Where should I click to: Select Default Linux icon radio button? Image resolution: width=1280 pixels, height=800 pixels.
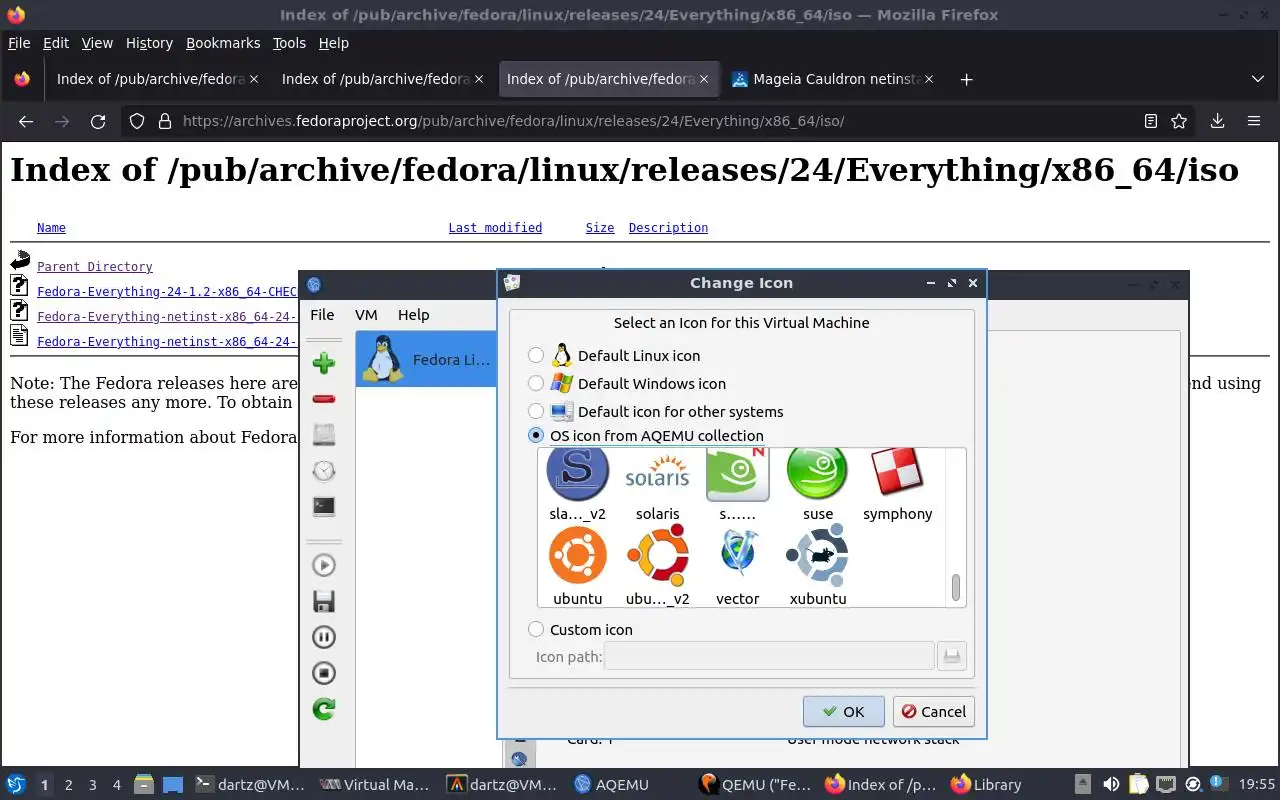point(536,355)
